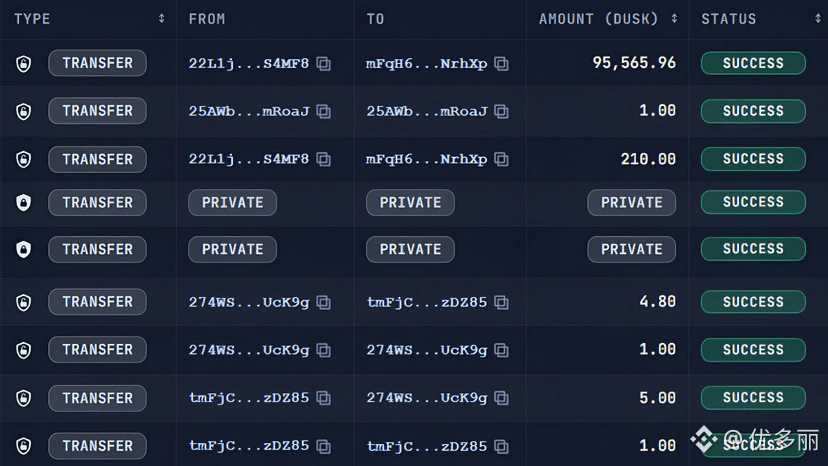This screenshot has height=466, width=828.
Task: Copy To address 274WS...UcK9g in the 5.00 row
Action: click(502, 398)
